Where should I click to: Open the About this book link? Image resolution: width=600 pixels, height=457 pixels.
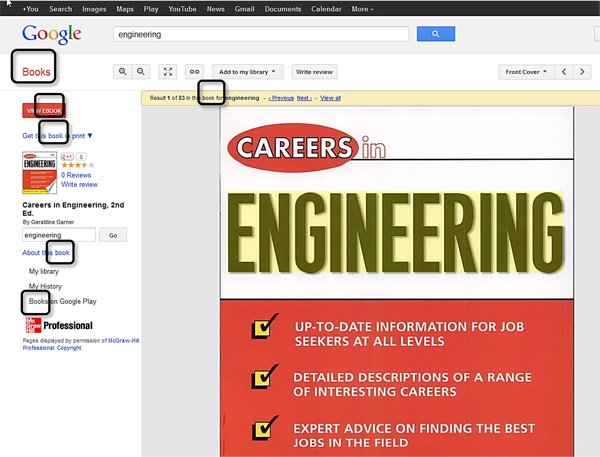pos(46,253)
